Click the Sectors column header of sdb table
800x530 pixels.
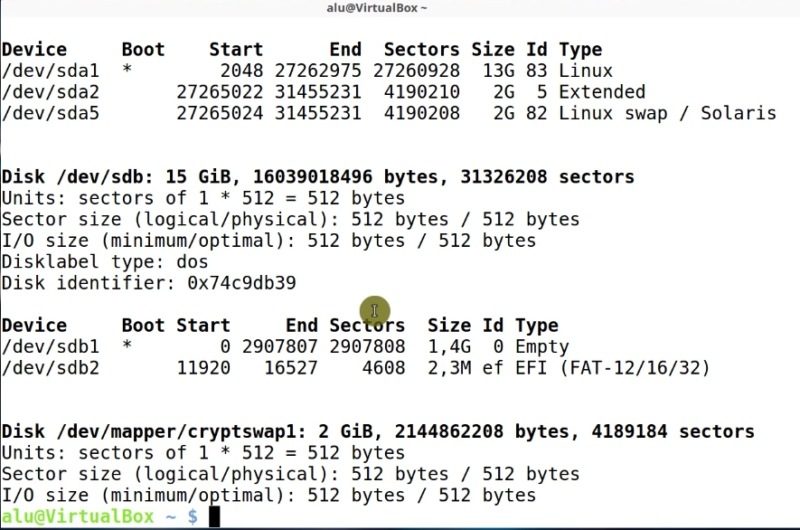coord(367,325)
